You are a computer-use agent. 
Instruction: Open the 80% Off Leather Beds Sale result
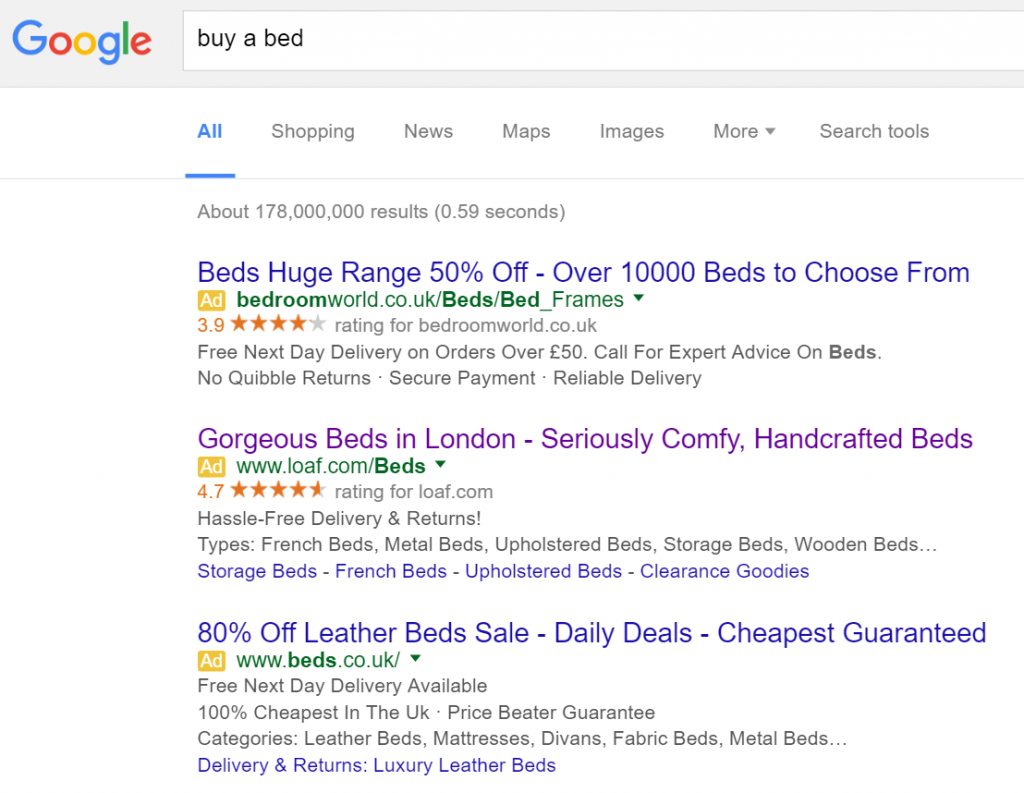(x=592, y=633)
